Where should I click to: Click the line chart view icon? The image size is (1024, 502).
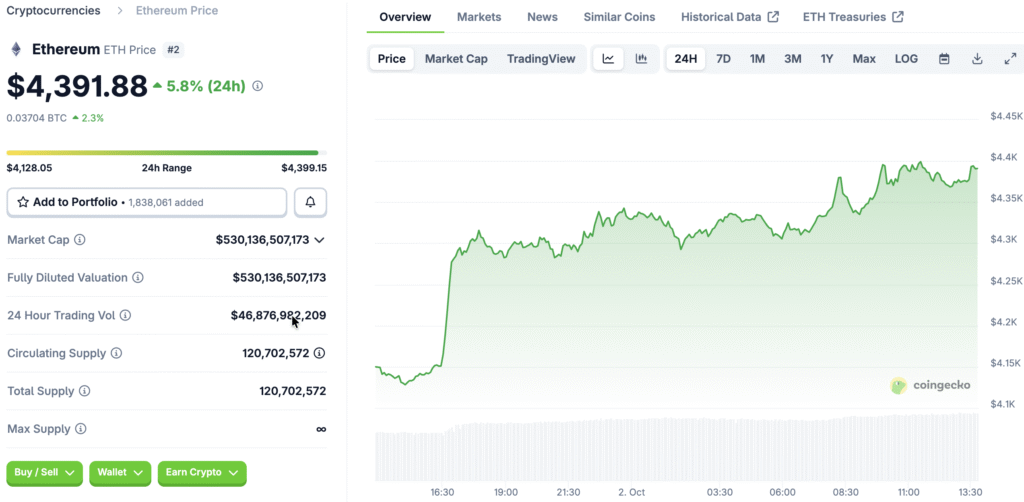coord(608,59)
